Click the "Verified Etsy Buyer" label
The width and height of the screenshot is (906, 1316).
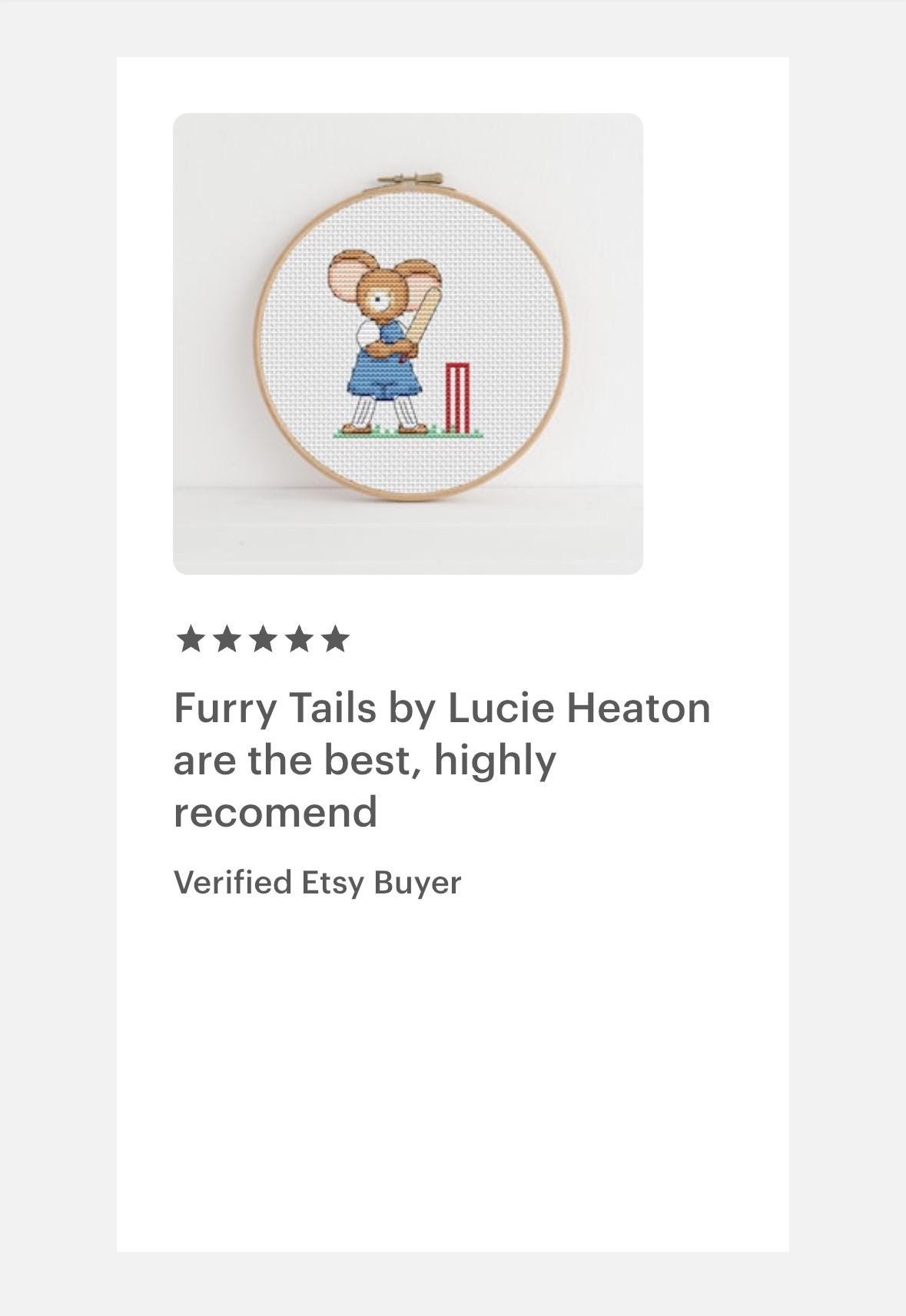(317, 882)
